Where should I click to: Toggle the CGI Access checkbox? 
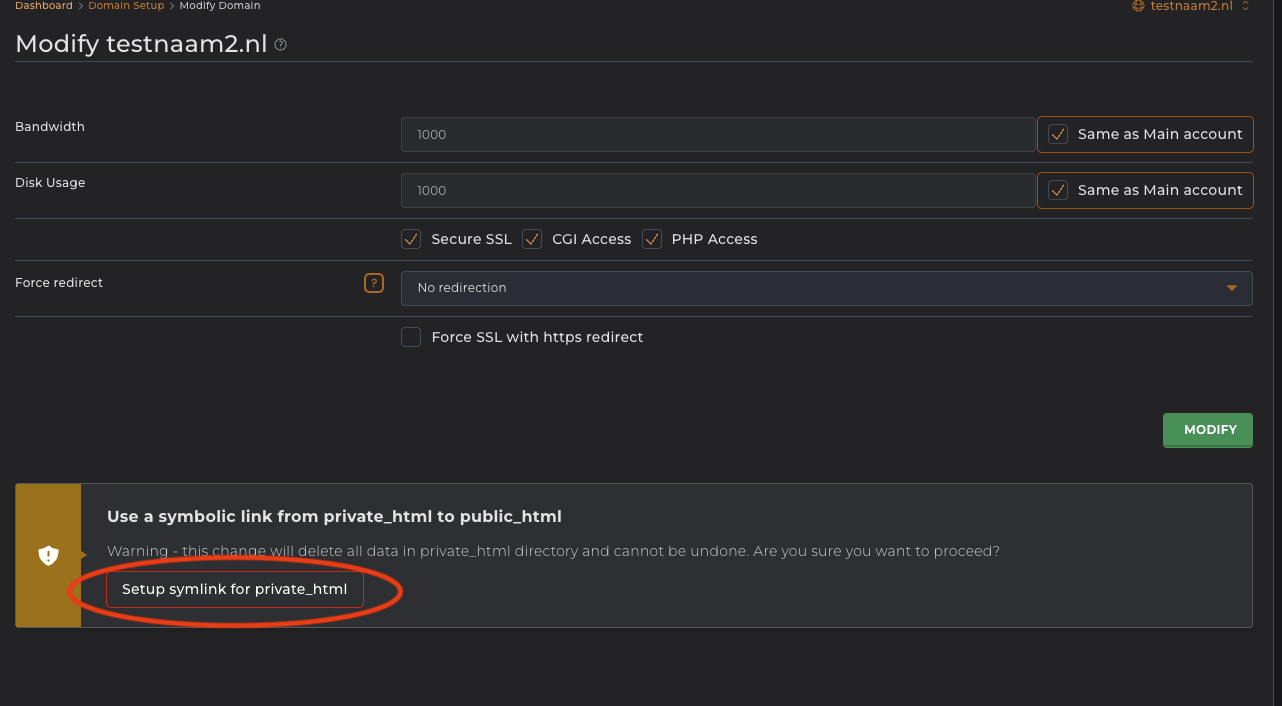pyautogui.click(x=532, y=239)
